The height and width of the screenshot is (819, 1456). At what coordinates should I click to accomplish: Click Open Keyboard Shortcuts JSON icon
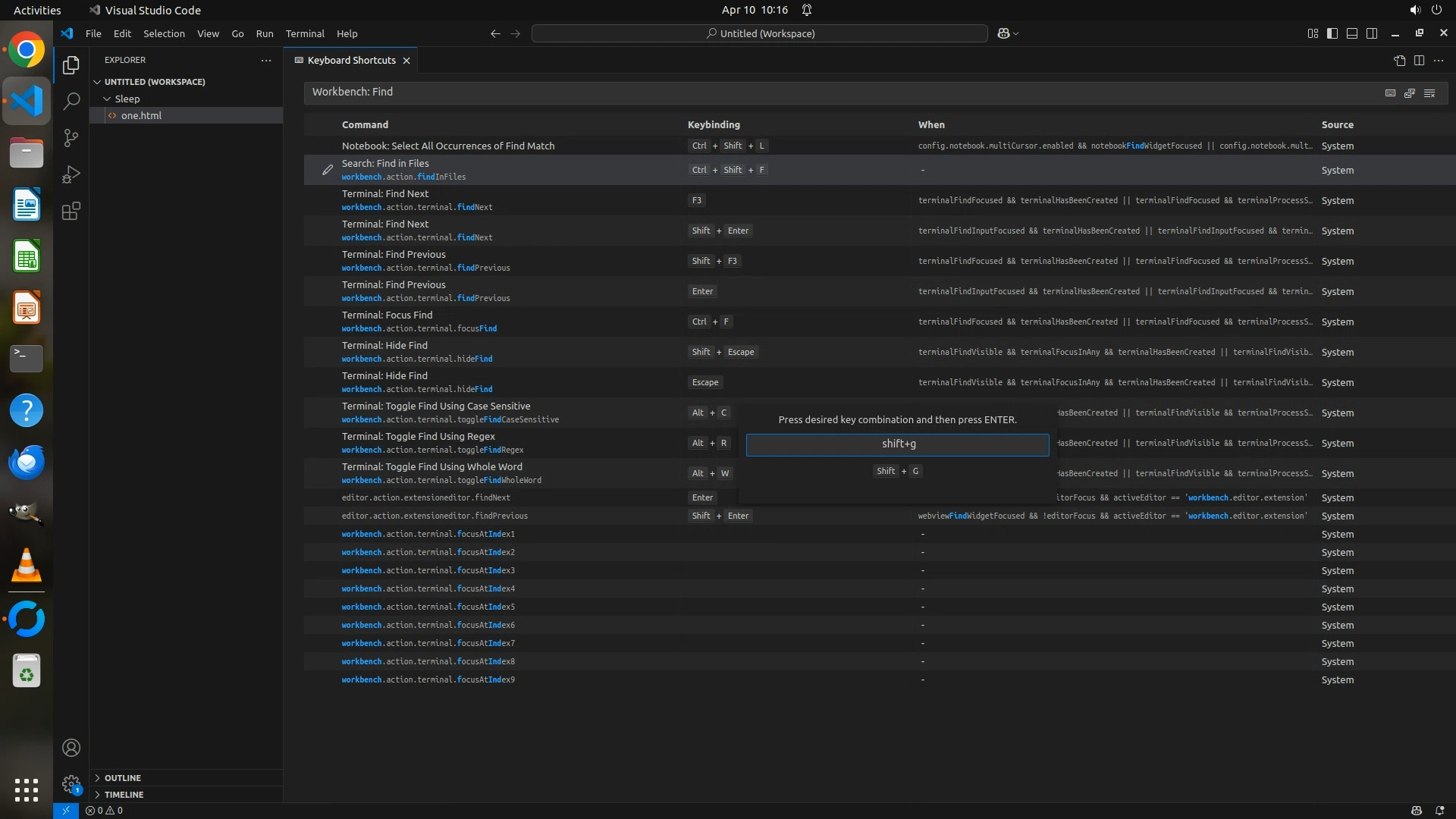[x=1399, y=61]
